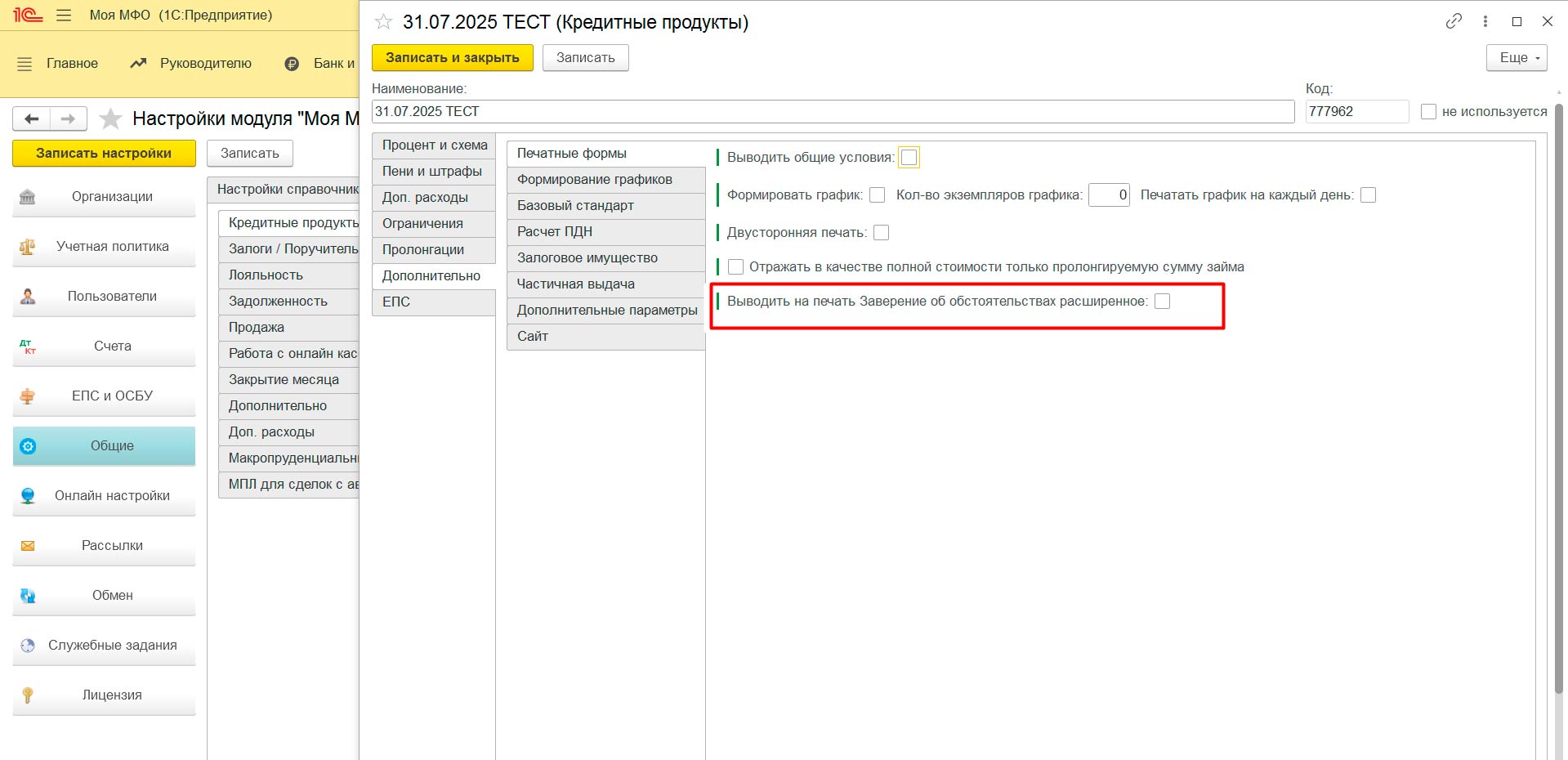Enable 'Заверение об обстоятельствах расширенное' checkbox
1568x760 pixels.
1162,302
